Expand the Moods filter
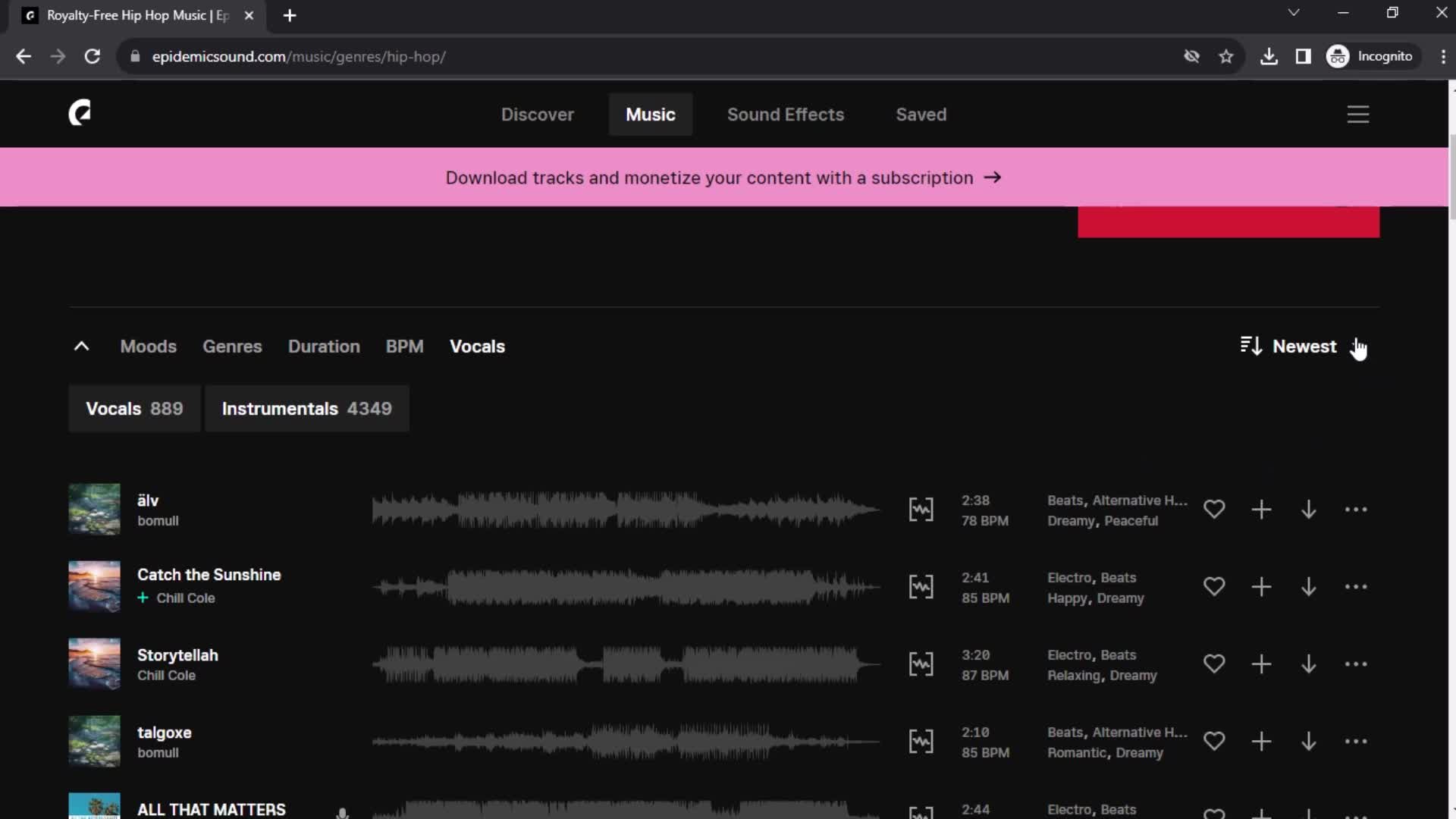Screen dimensions: 1456x819 [148, 347]
